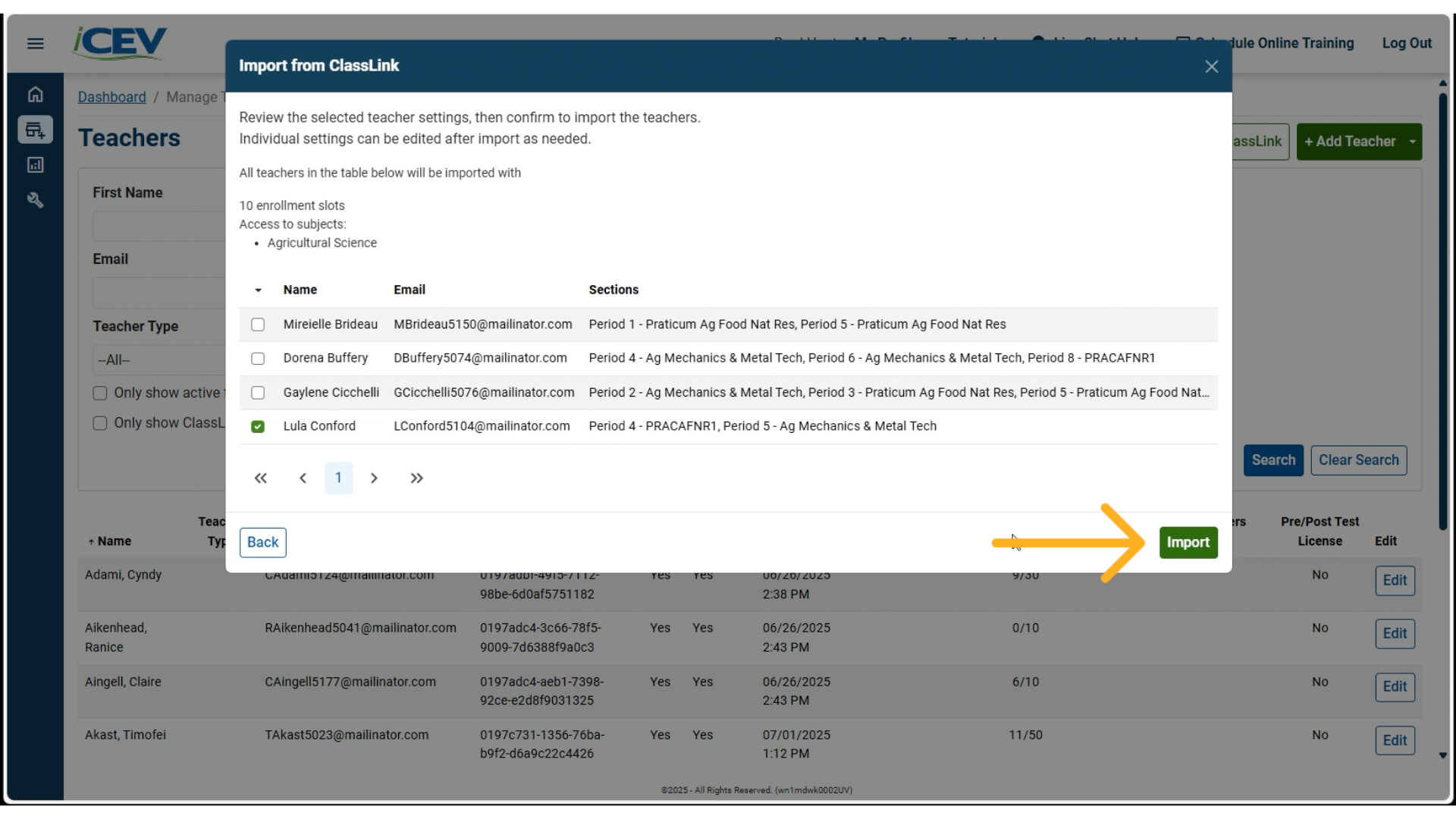Open the Teacher Type dropdown
The height and width of the screenshot is (819, 1456).
[x=159, y=360]
